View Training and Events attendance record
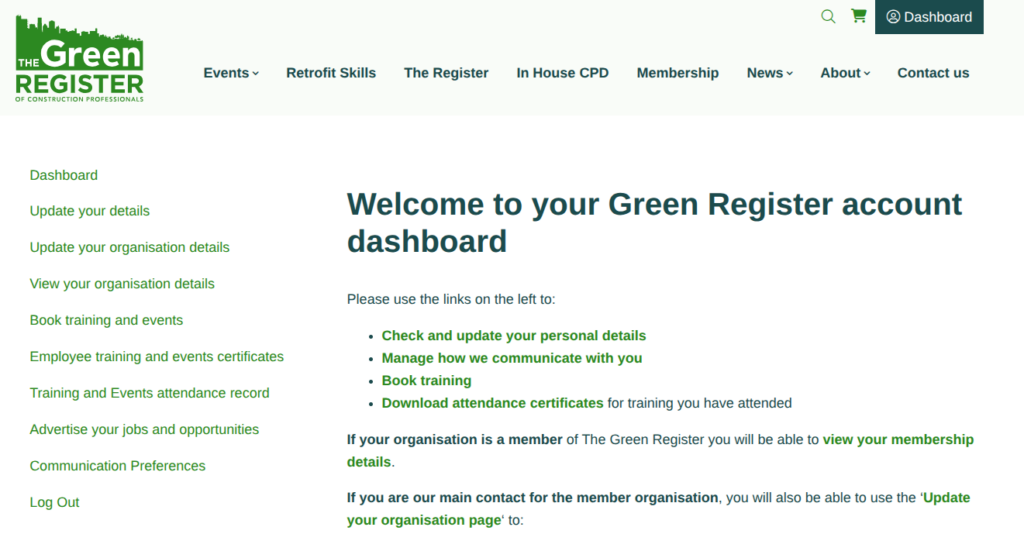This screenshot has width=1024, height=534. point(149,393)
